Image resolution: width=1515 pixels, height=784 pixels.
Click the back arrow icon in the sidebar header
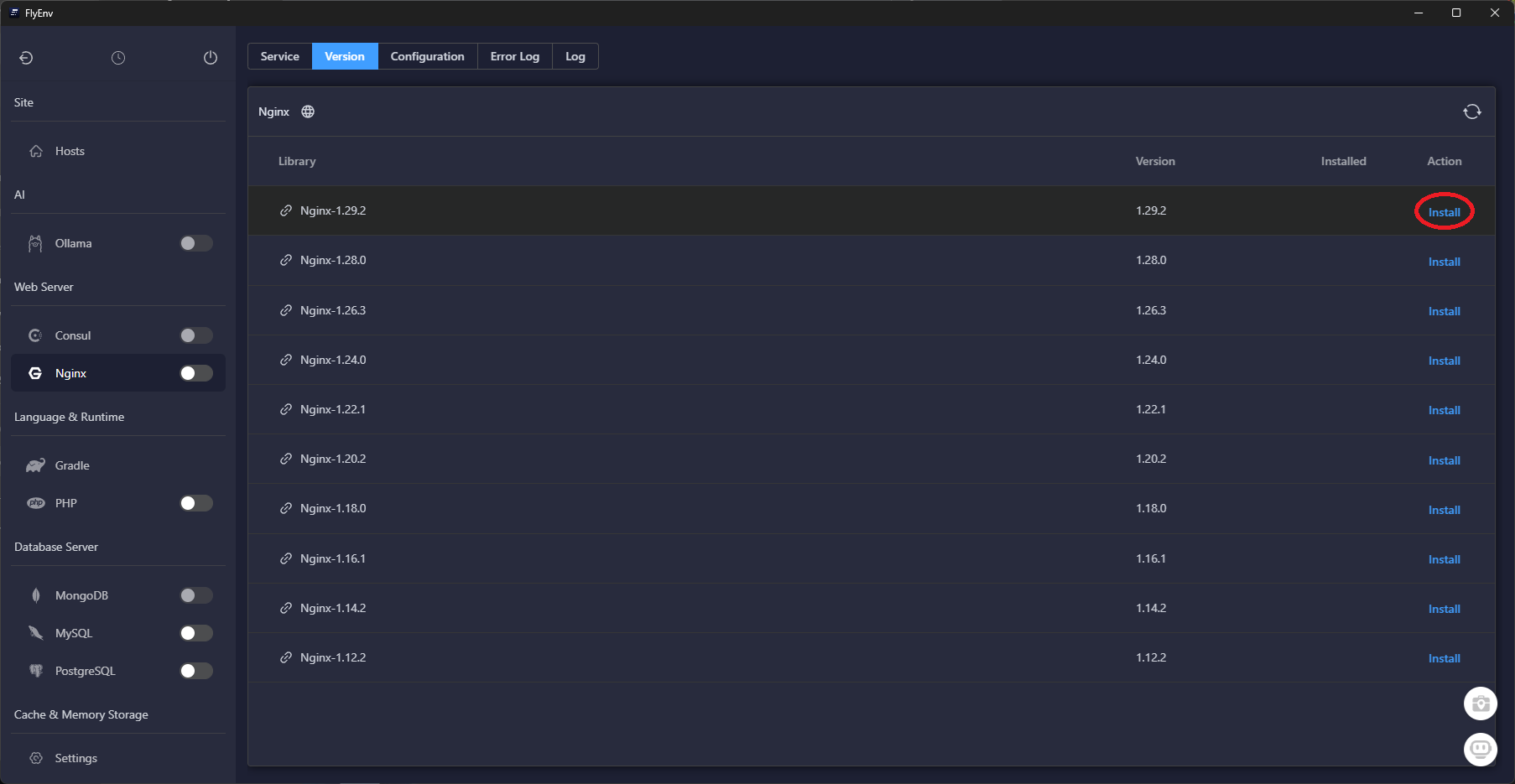(x=26, y=58)
